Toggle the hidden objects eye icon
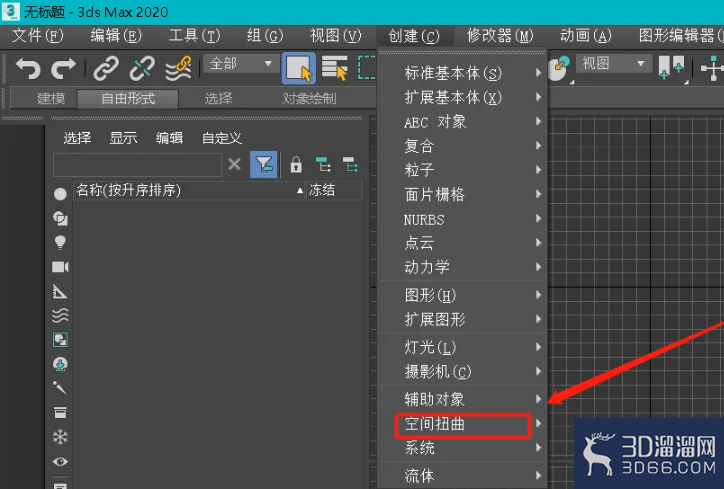 (60, 461)
